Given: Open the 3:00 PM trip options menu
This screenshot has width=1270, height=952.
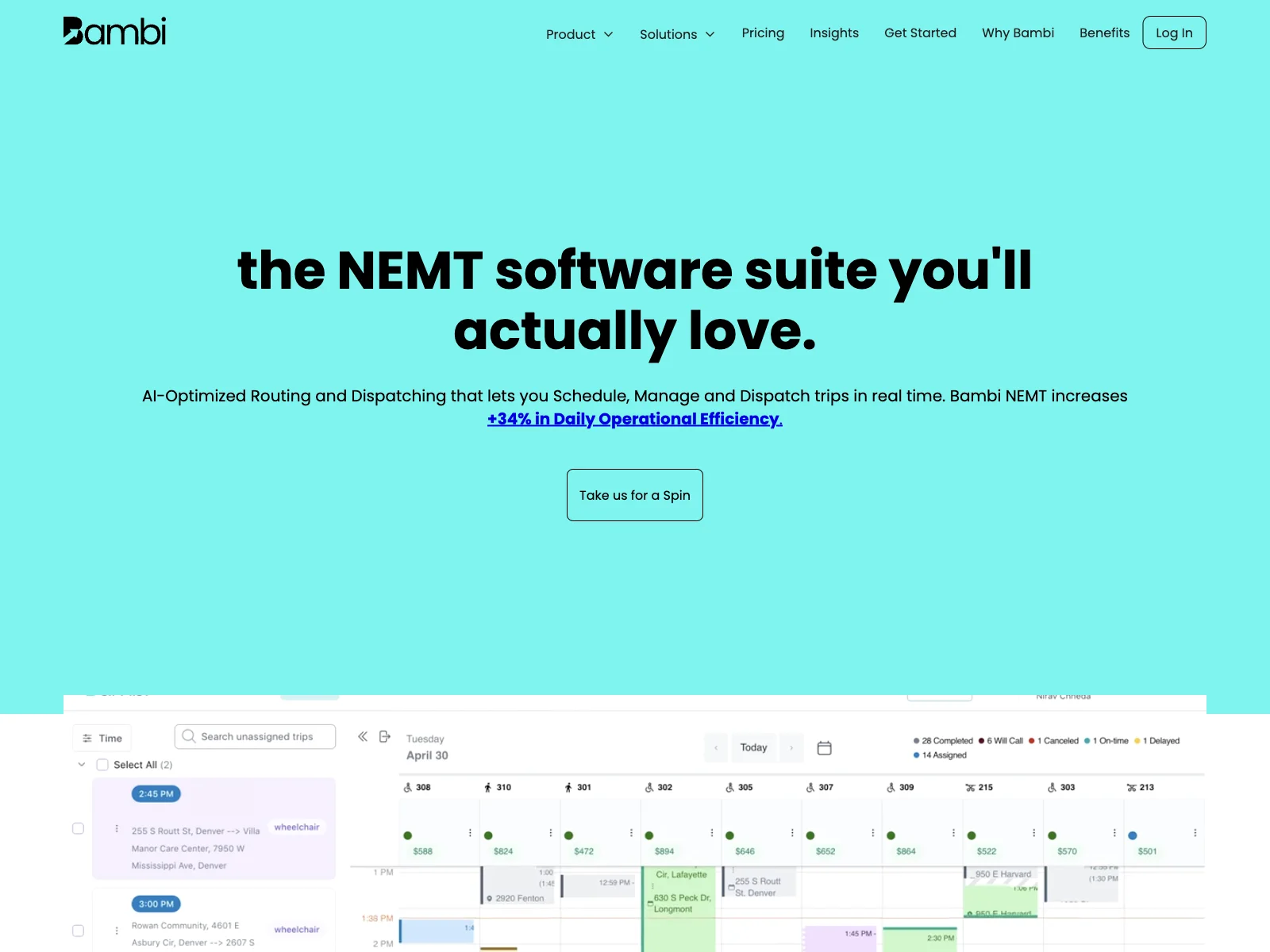Looking at the screenshot, I should (x=117, y=931).
